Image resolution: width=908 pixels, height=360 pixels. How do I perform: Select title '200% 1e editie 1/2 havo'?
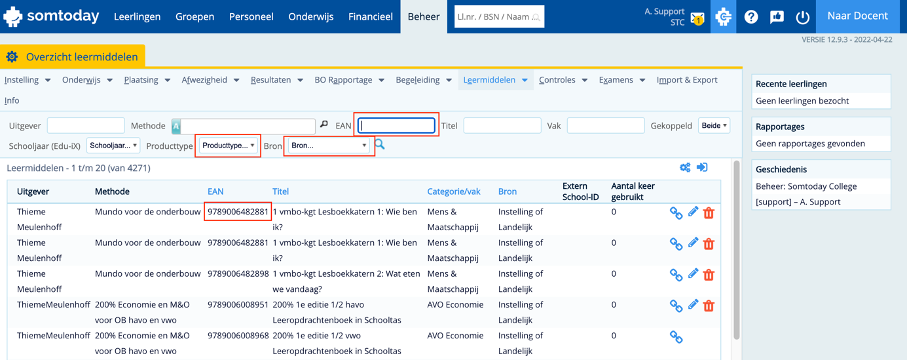point(318,304)
